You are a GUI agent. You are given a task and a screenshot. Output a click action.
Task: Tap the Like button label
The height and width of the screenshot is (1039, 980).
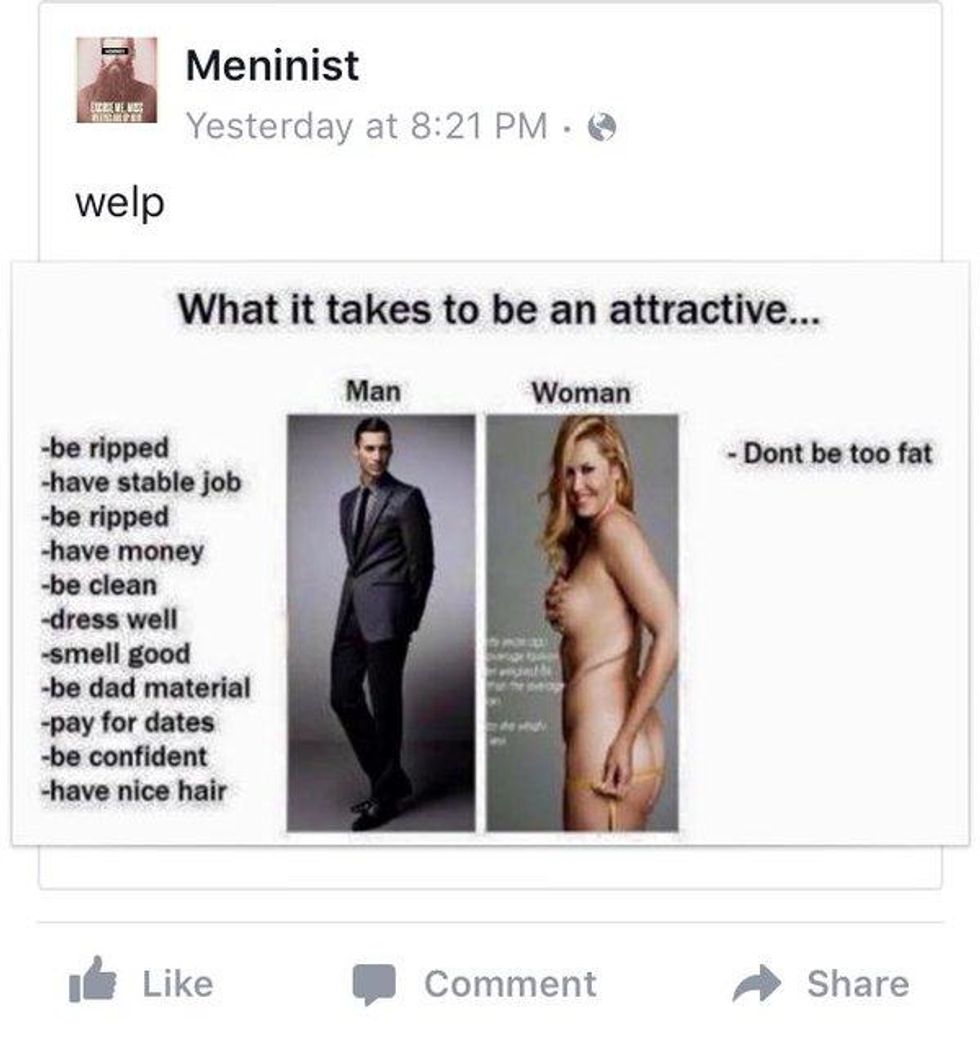[178, 983]
